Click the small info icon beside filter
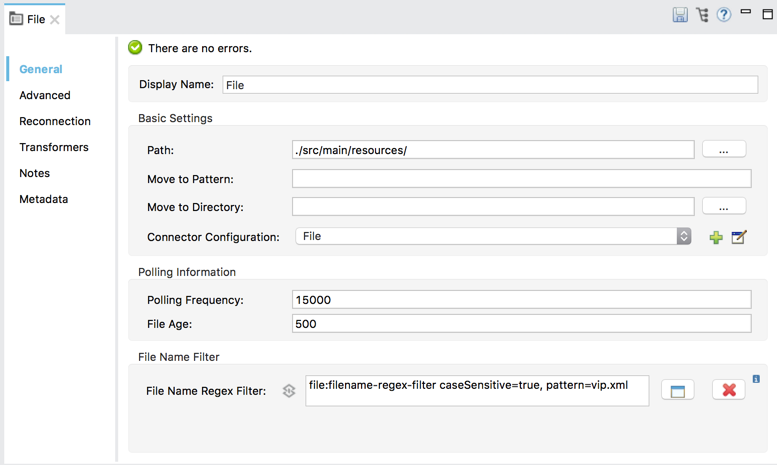The height and width of the screenshot is (465, 777). click(756, 379)
